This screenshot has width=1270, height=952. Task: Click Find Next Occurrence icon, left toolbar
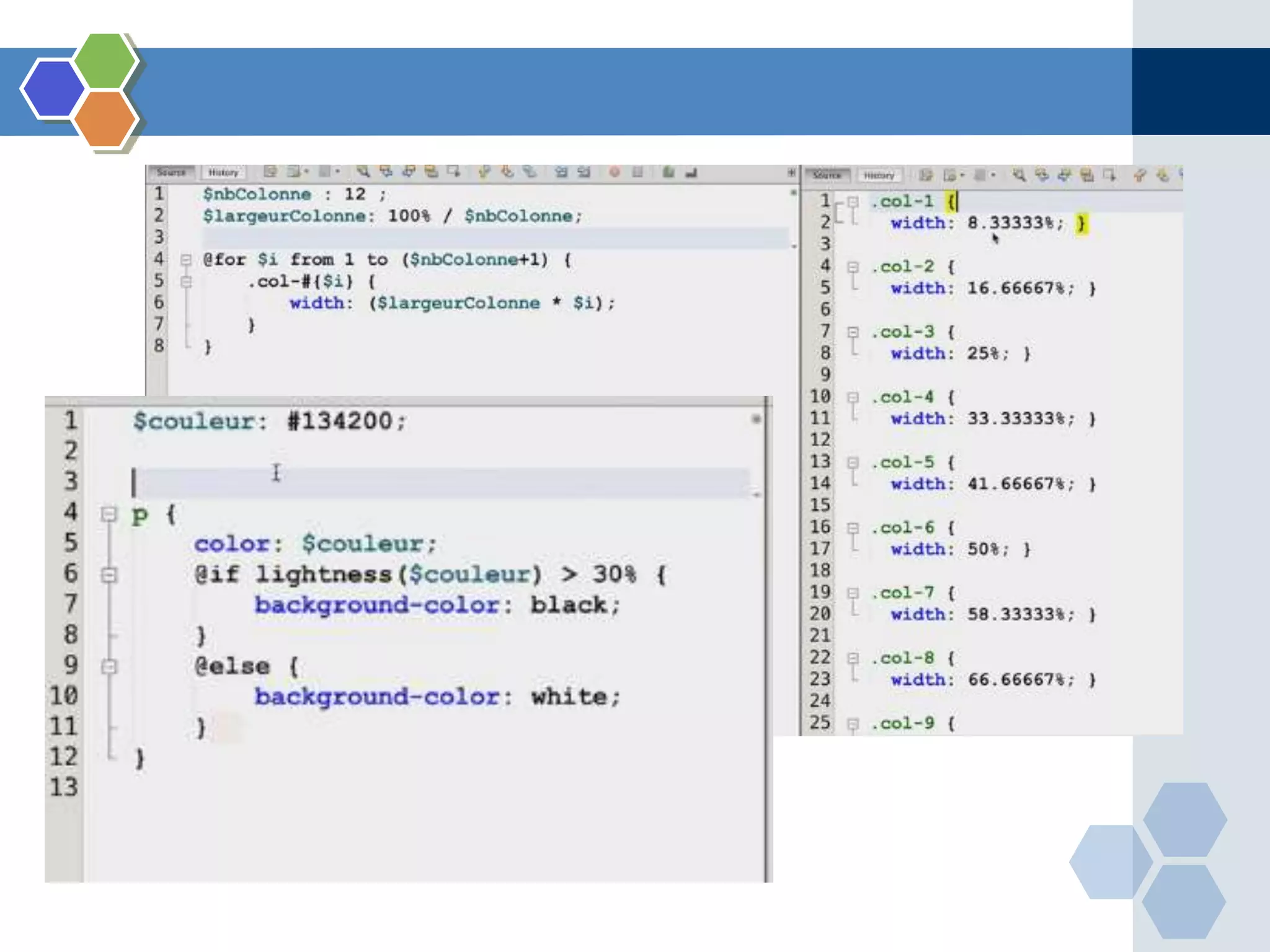coord(409,172)
